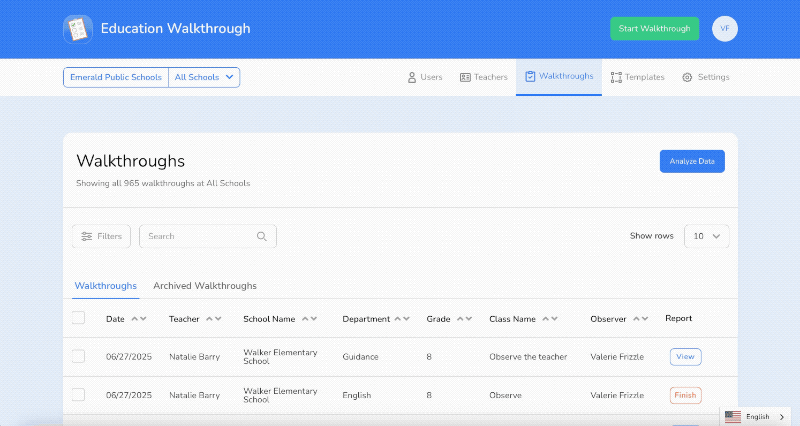This screenshot has width=800, height=426.
Task: Sort by the Date column arrows
Action: click(x=139, y=319)
